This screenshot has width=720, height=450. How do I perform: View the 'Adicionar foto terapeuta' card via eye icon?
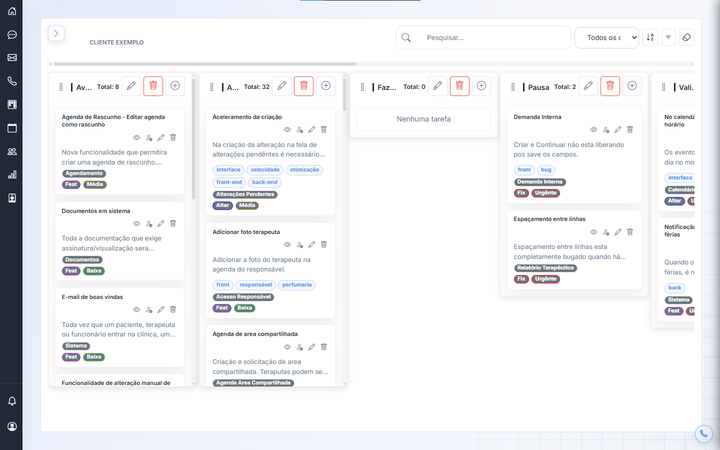(287, 245)
